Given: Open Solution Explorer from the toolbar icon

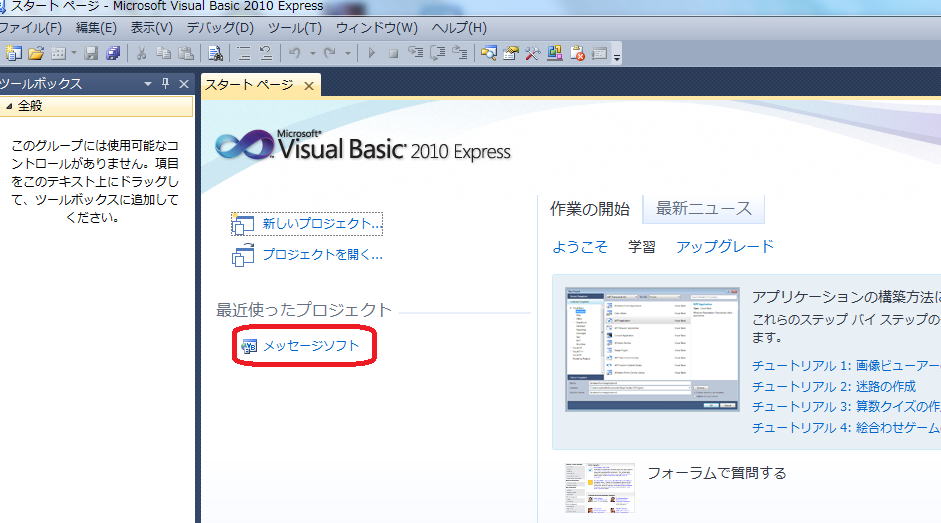Looking at the screenshot, I should 489,53.
